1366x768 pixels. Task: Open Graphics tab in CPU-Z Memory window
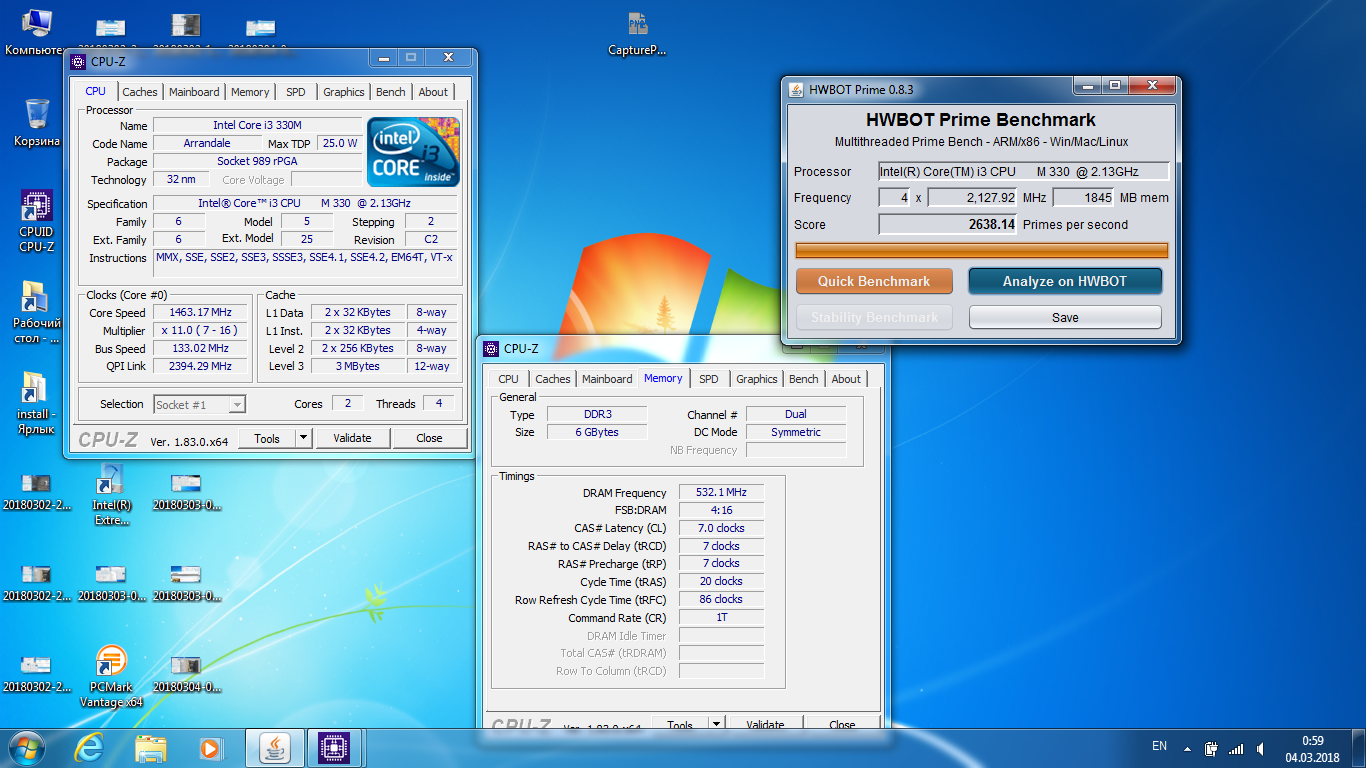pos(757,379)
